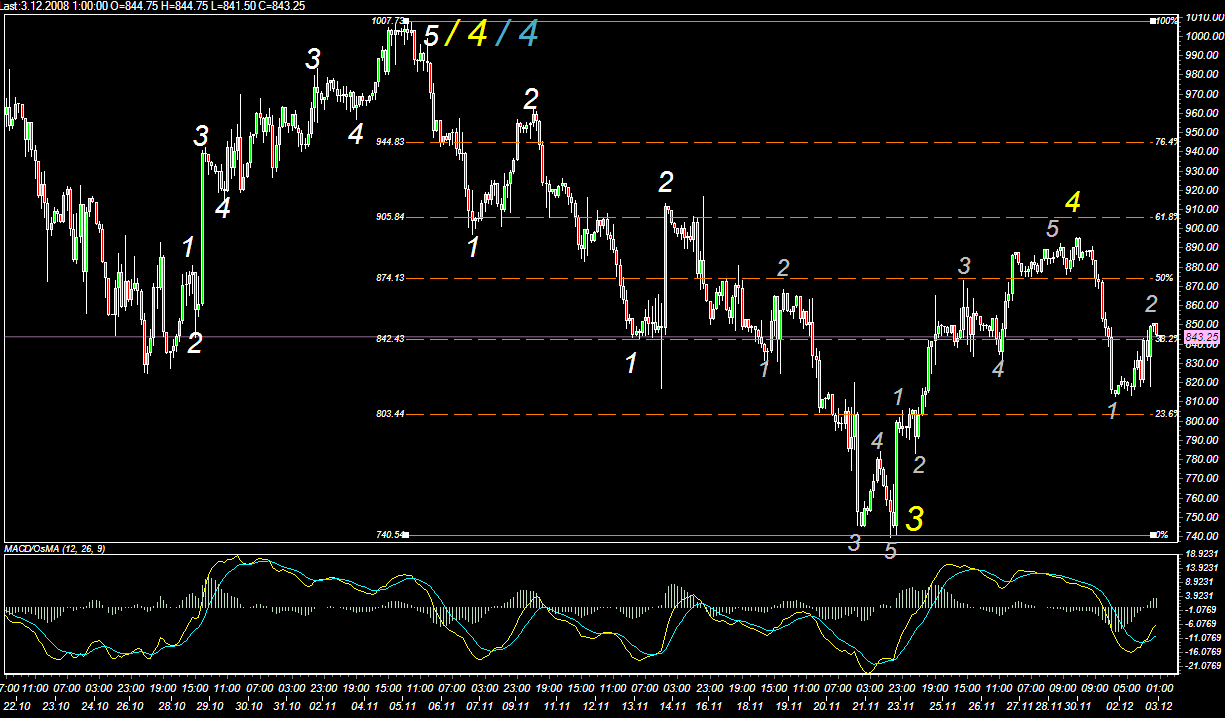The height and width of the screenshot is (718, 1225).
Task: Click the 1007.73 Fibonacci level label
Action: (386, 21)
